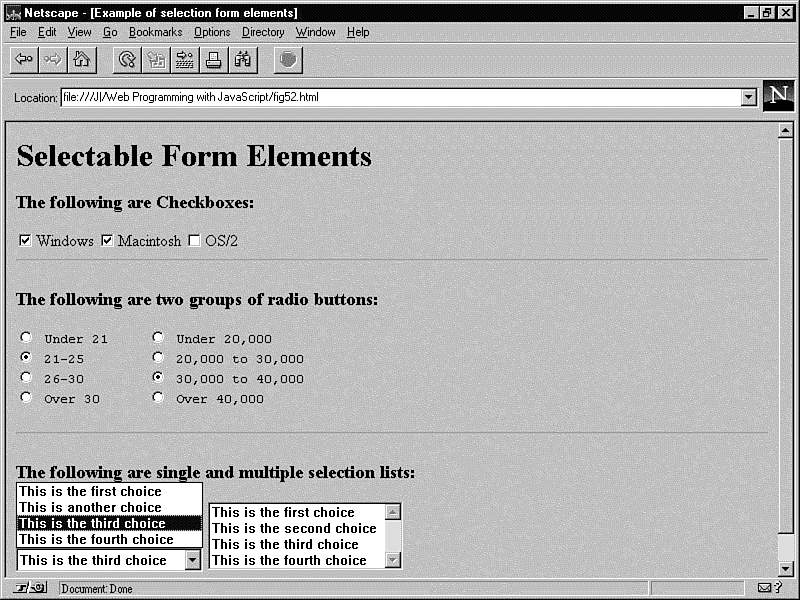Viewport: 800px width, 600px height.
Task: Collapse the single selection list dropdown arrow
Action: 193,560
